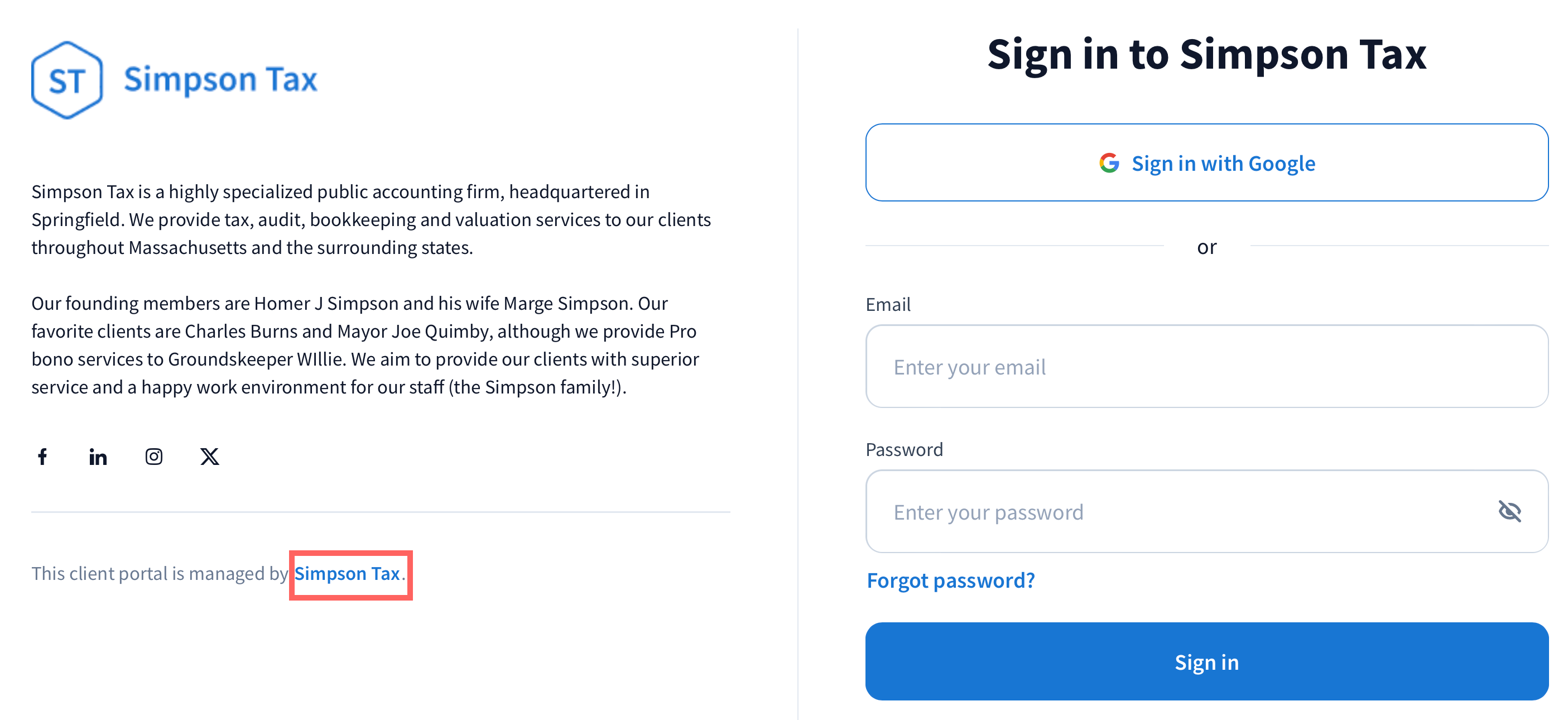Screen dimensions: 1568x720
Task: Toggle password visibility eye icon
Action: (1509, 511)
